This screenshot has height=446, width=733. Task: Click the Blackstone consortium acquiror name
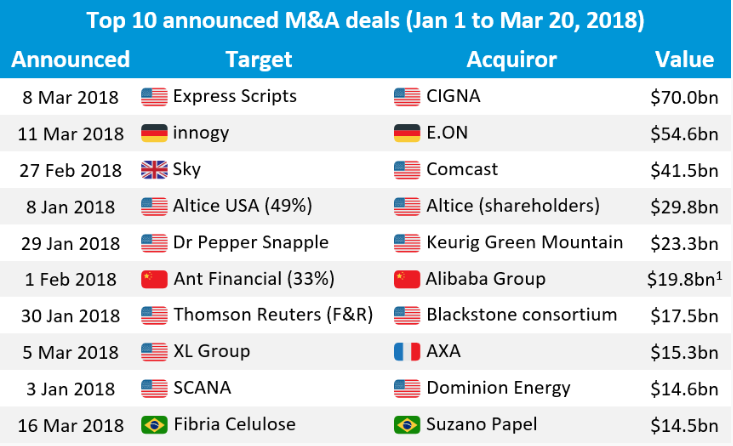pos(521,315)
